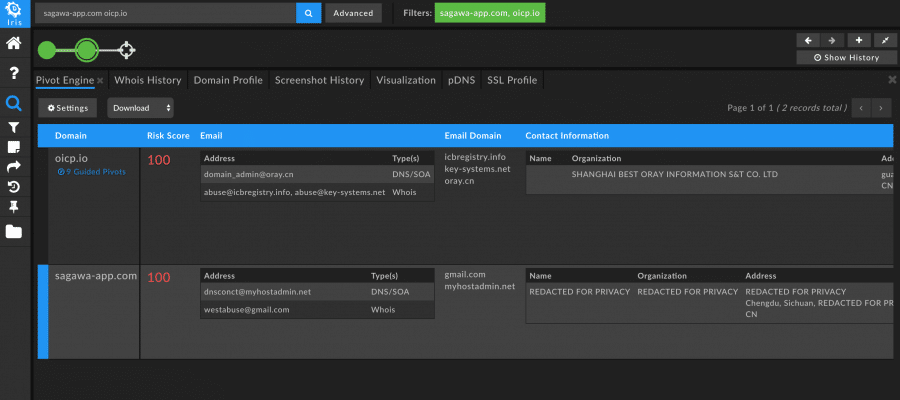Click the search query input field
Image resolution: width=900 pixels, height=400 pixels.
(165, 13)
